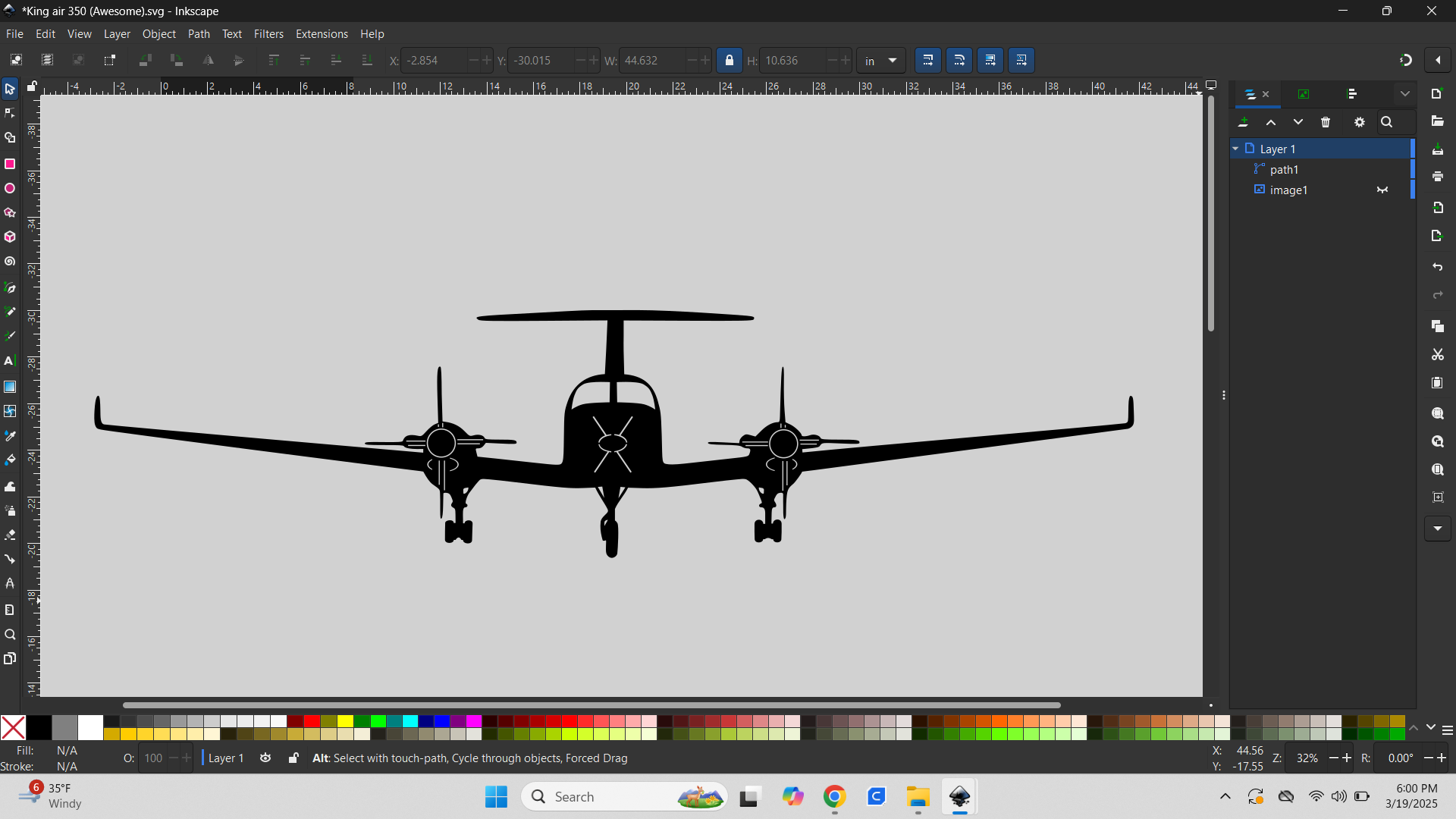The width and height of the screenshot is (1456, 819).
Task: Select the Mesh gradient tool
Action: 10,411
